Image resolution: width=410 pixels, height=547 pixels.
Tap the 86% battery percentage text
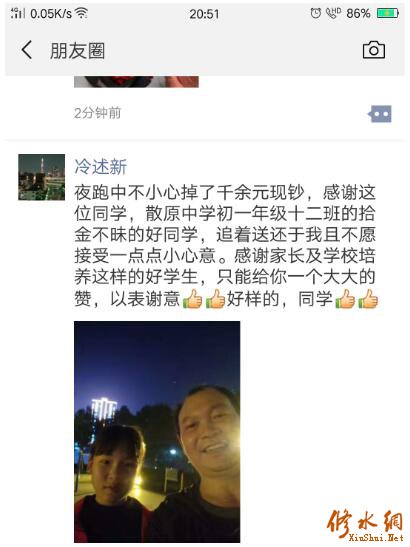click(358, 14)
